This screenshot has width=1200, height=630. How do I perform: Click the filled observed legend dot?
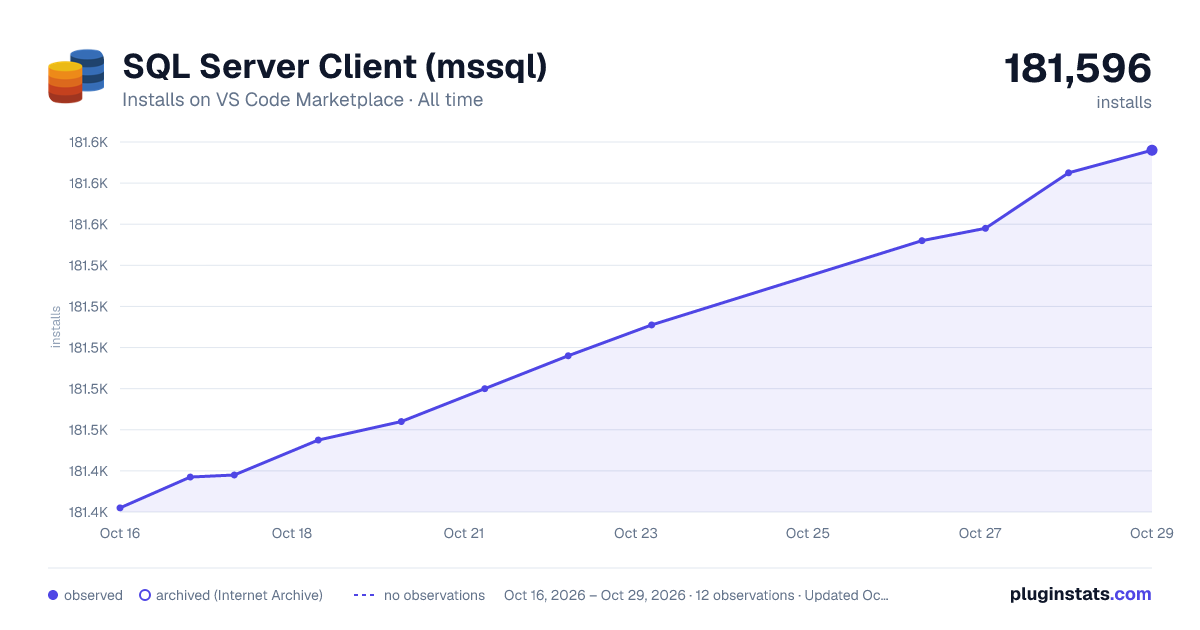tap(53, 595)
